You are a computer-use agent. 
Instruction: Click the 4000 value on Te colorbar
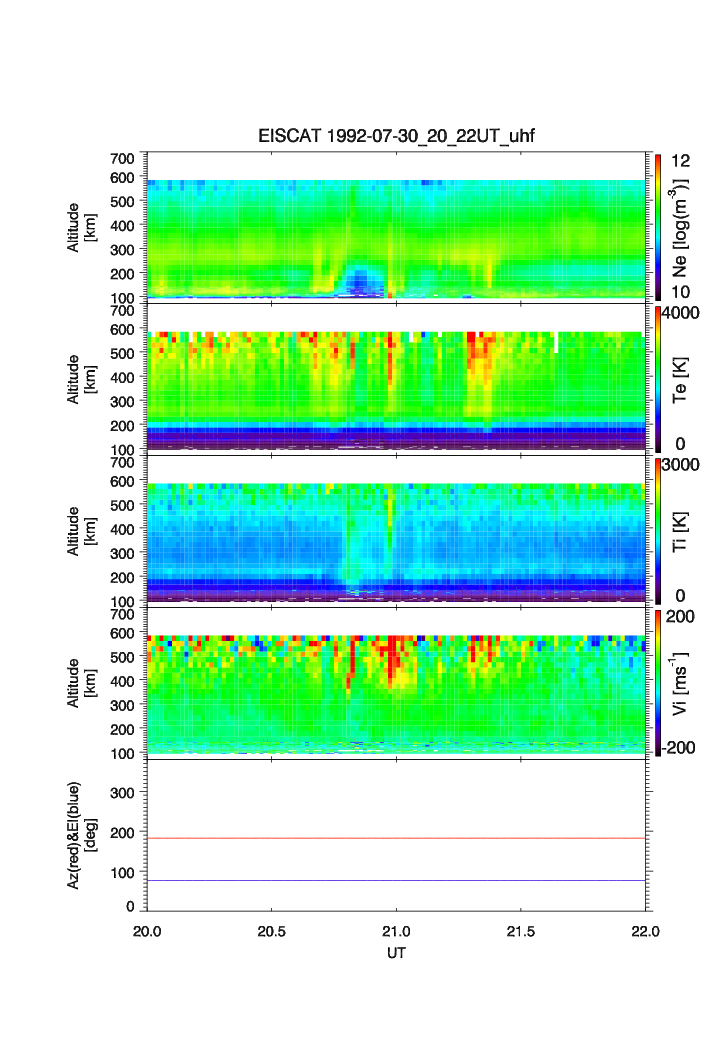681,313
